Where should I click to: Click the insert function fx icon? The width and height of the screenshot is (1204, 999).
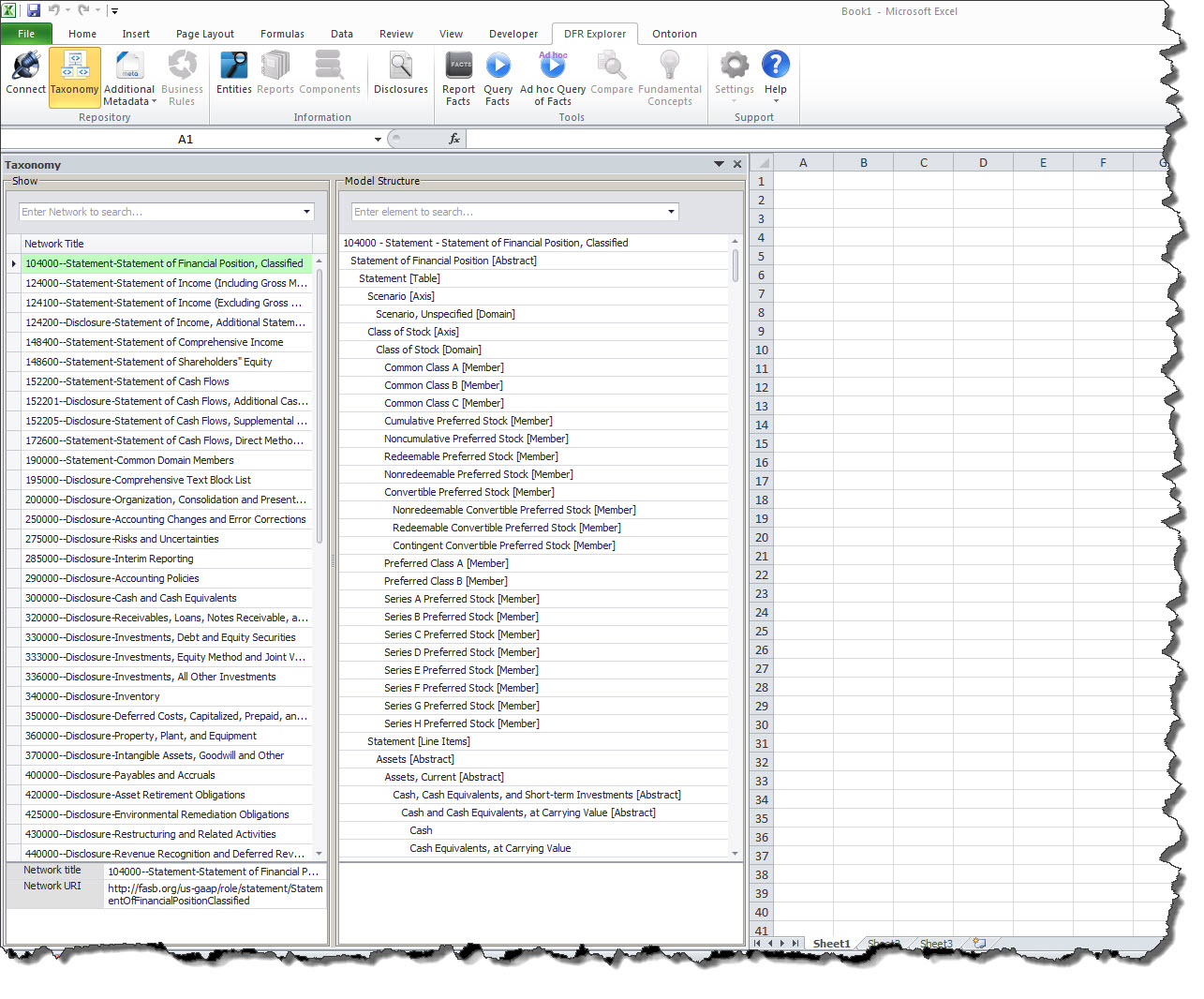pos(454,139)
